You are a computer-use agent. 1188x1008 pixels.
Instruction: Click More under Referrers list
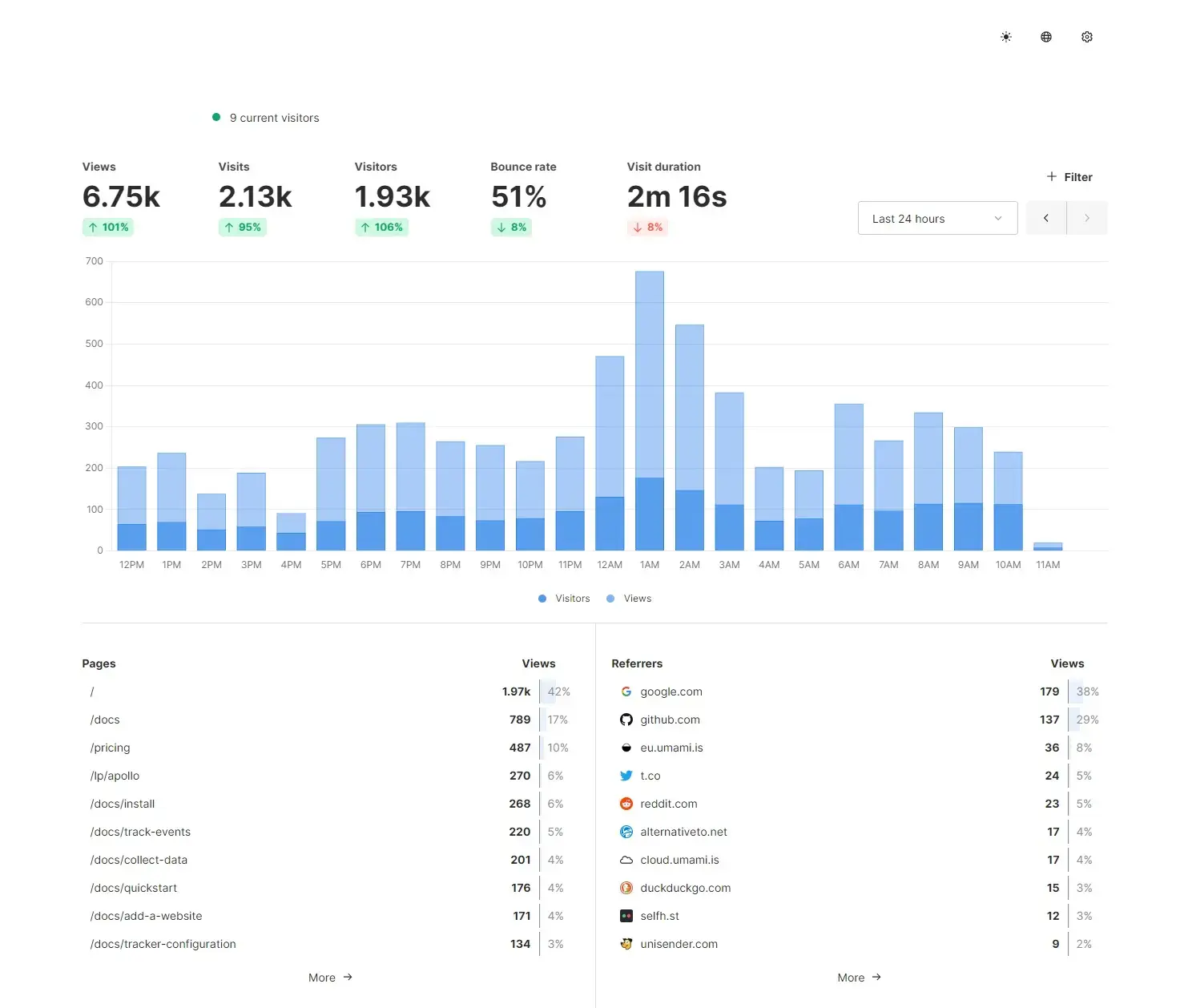click(x=859, y=978)
